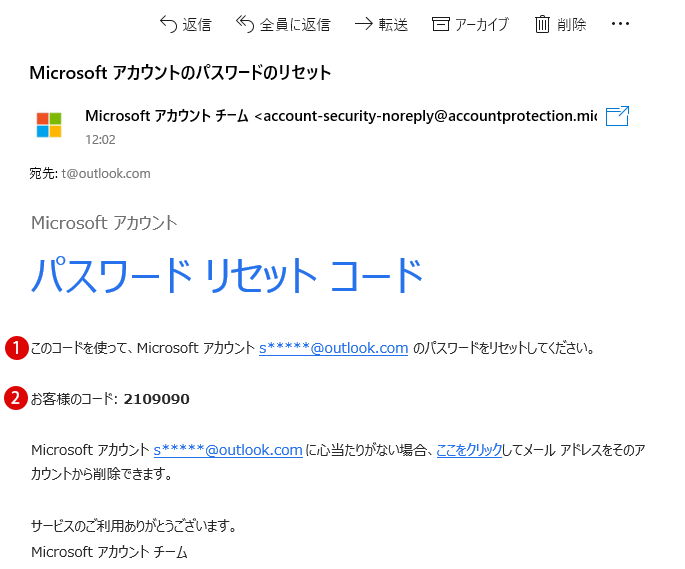
Task: Delete the email with the trash icon
Action: [x=542, y=24]
